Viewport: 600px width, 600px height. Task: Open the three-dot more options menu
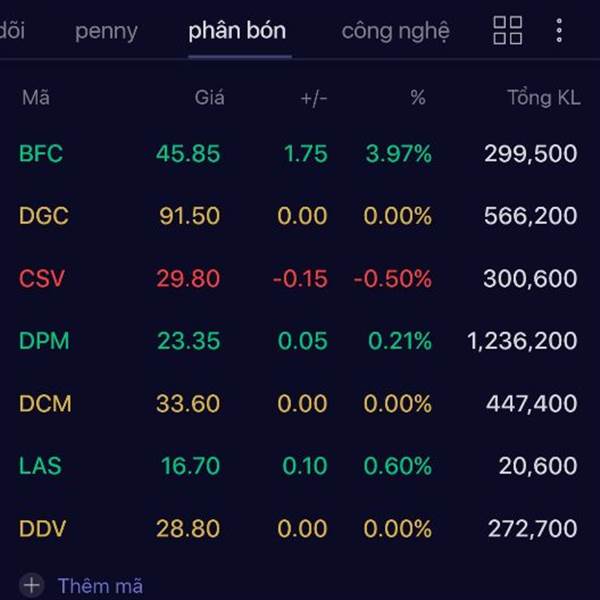pos(559,30)
